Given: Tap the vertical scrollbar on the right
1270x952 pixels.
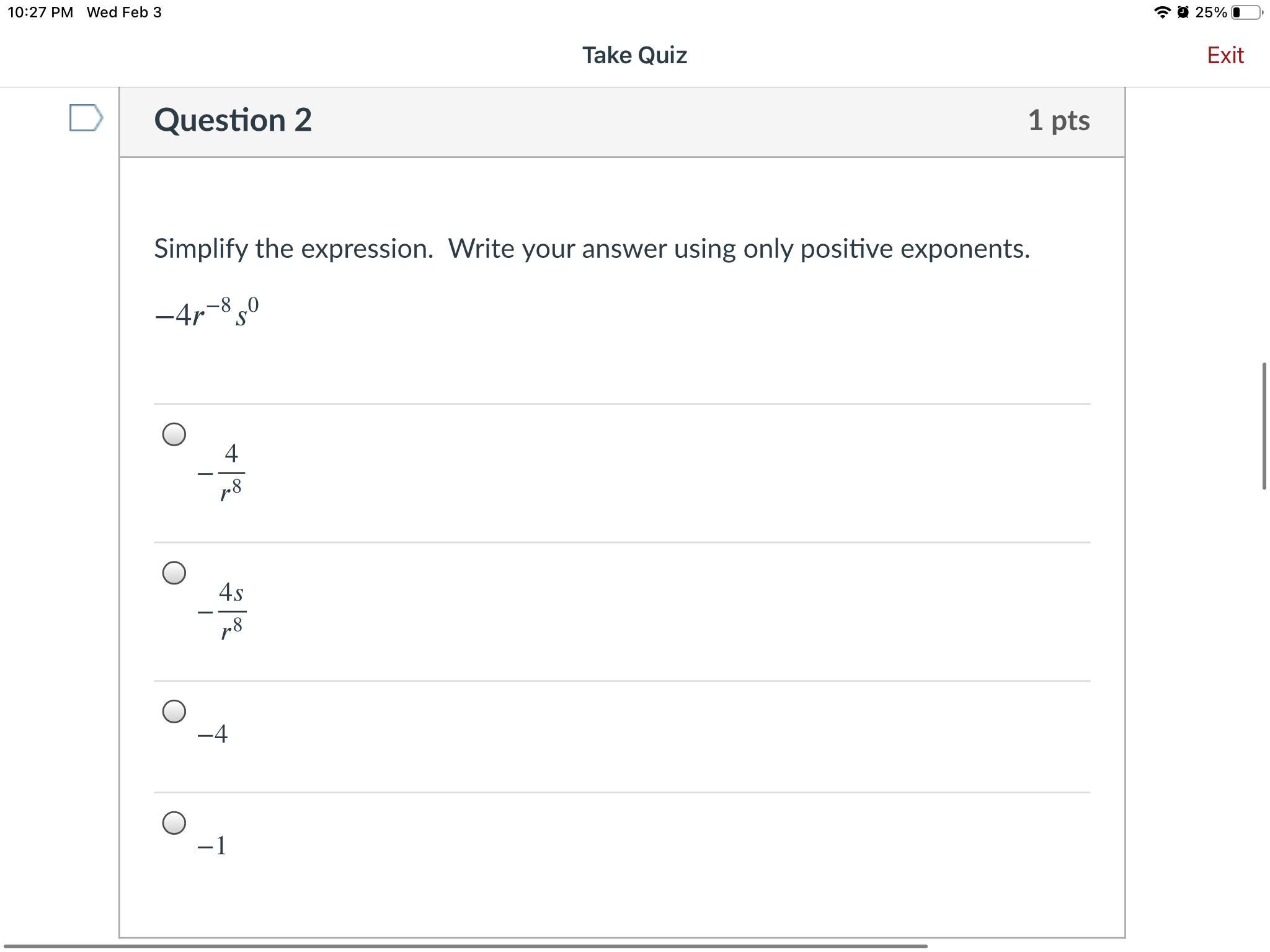Looking at the screenshot, I should click(1264, 426).
